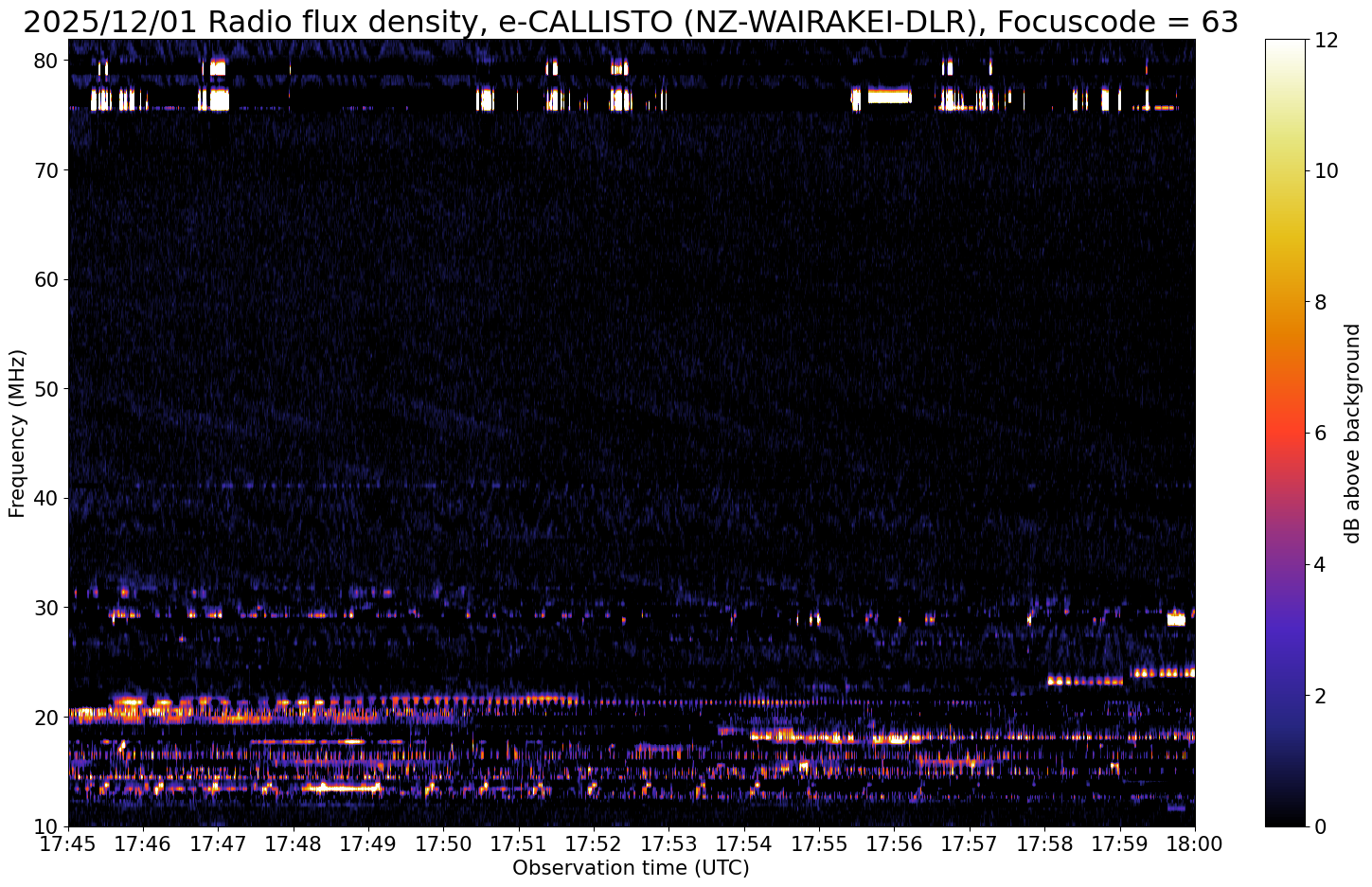Click the bright white streak near 17:48 at 13 MHz
The height and width of the screenshot is (887, 1372).
click(341, 787)
